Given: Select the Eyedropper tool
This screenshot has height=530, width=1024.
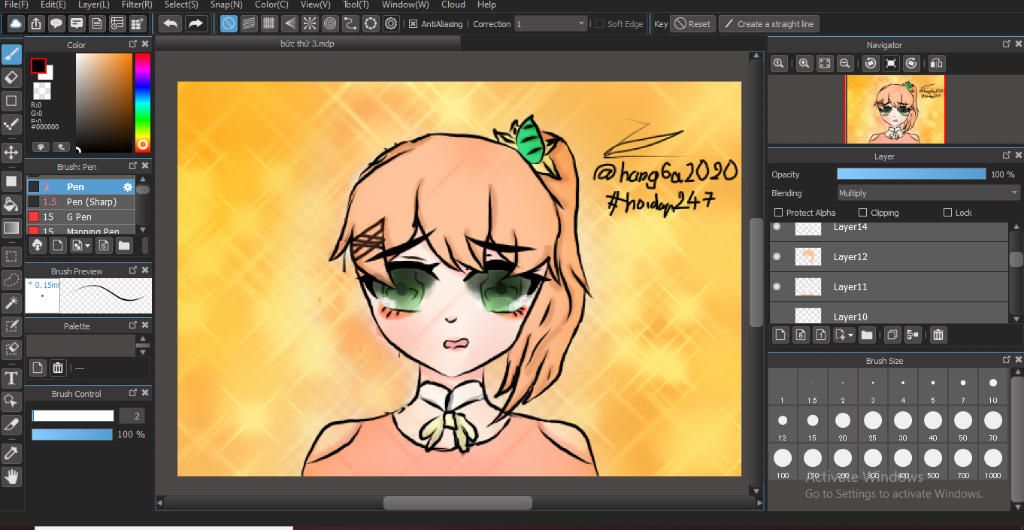Looking at the screenshot, I should click(11, 453).
